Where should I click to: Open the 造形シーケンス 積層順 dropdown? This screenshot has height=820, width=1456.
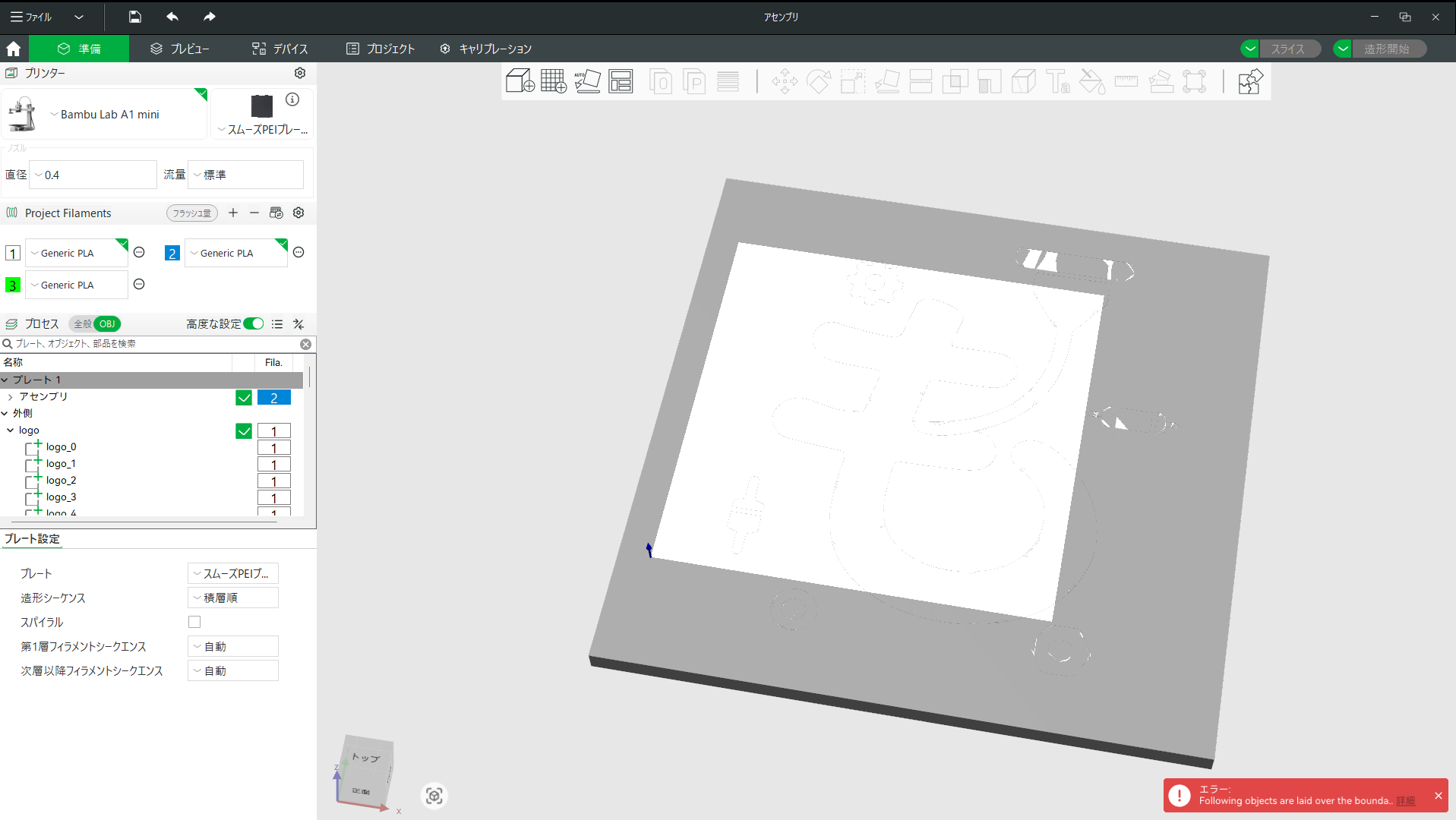[233, 598]
